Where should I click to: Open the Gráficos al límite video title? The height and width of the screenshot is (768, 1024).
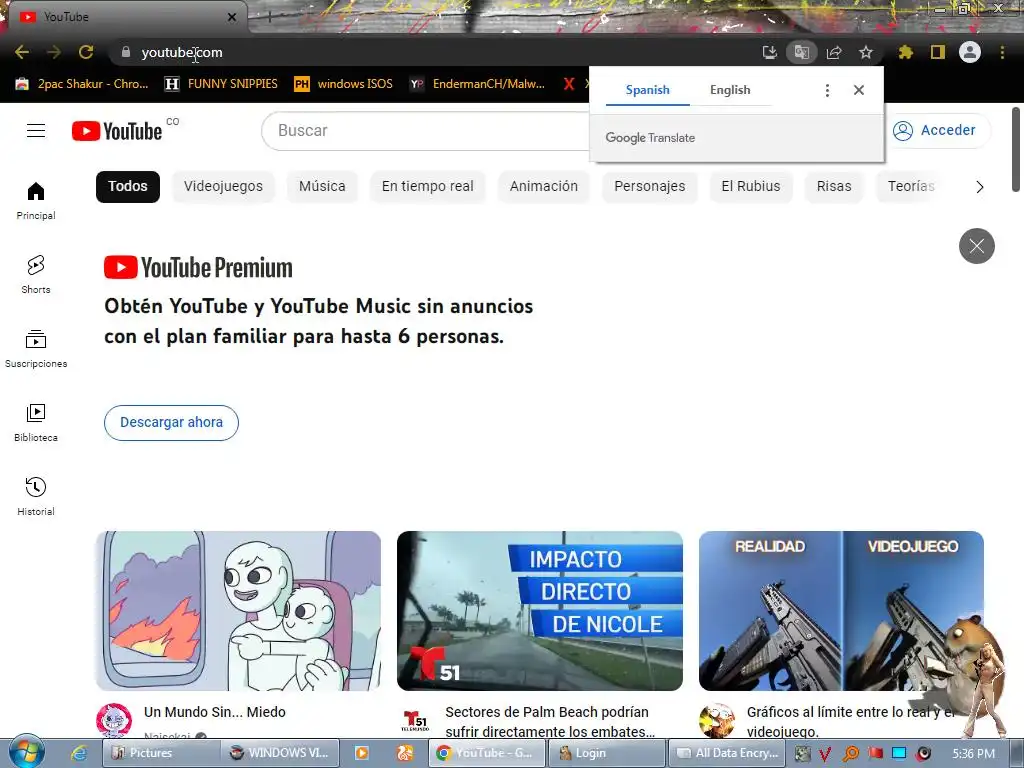pyautogui.click(x=850, y=722)
